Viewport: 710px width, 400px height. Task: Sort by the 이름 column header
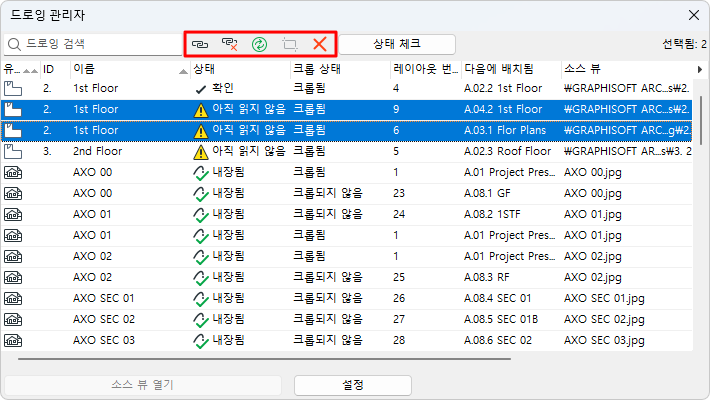(130, 69)
